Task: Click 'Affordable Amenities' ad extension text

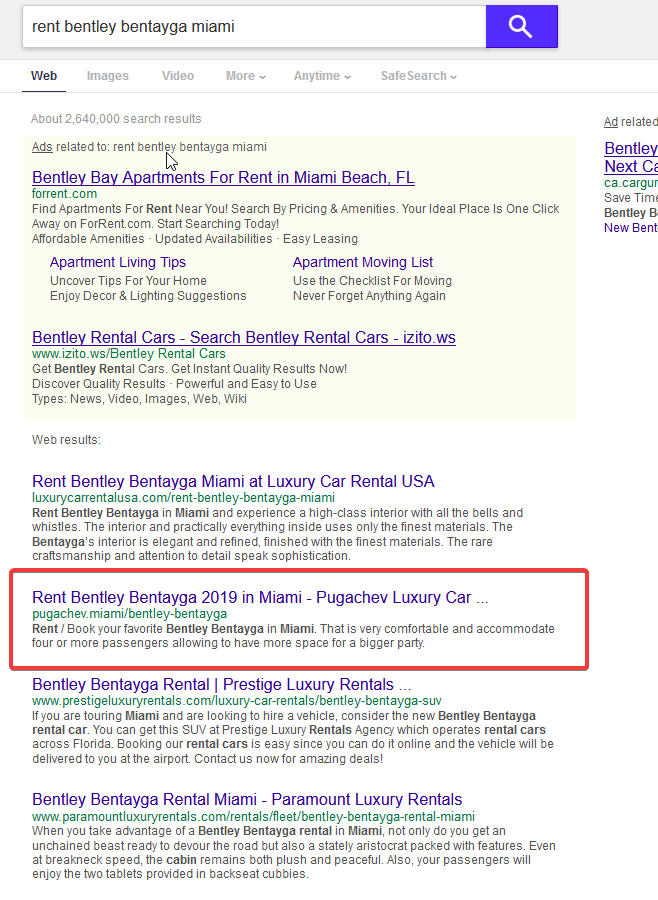Action: (88, 239)
